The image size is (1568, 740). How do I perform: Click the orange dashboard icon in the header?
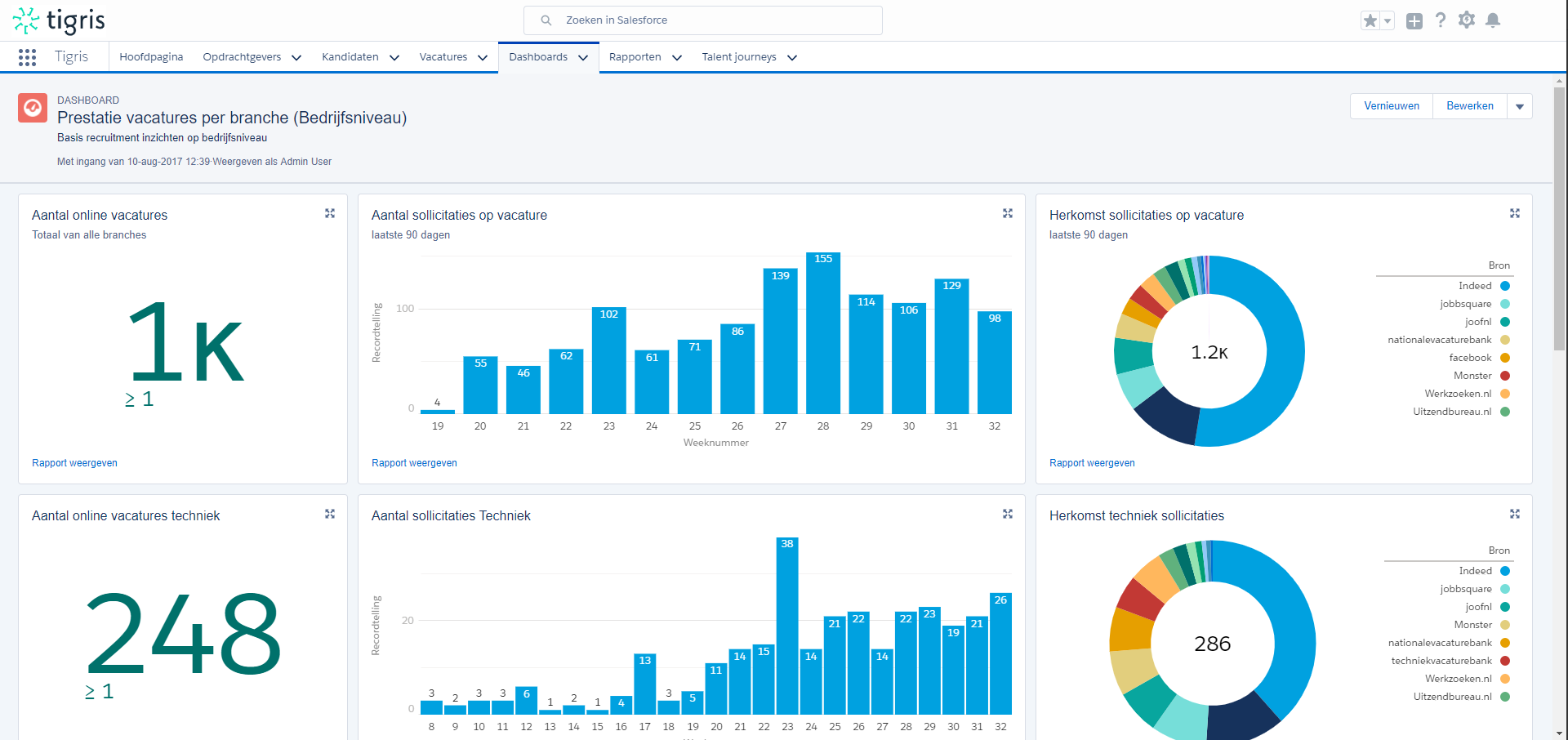(32, 107)
